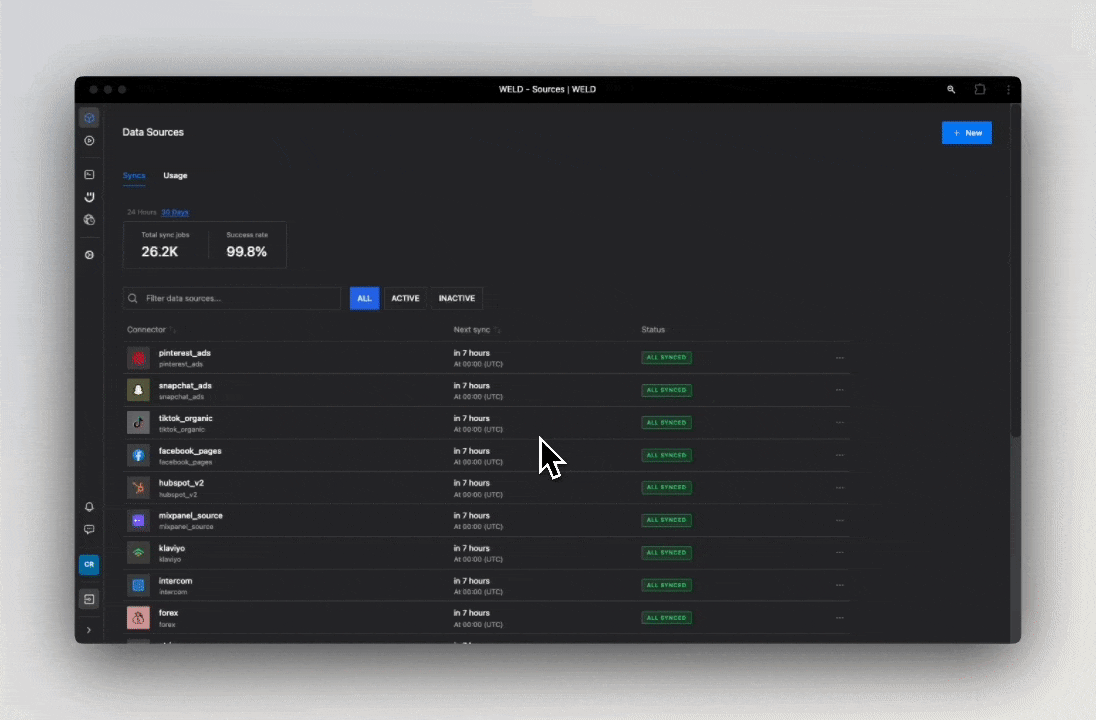Click the logout icon in the sidebar
This screenshot has width=1096, height=720.
pyautogui.click(x=89, y=599)
